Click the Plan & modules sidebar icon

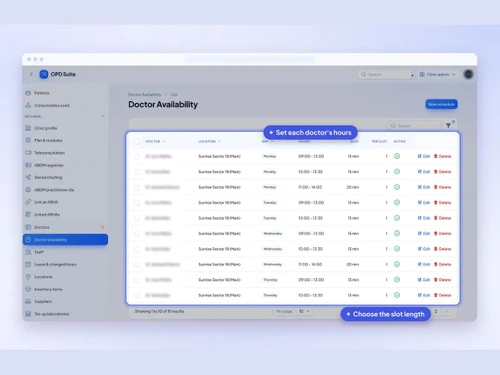pos(28,140)
